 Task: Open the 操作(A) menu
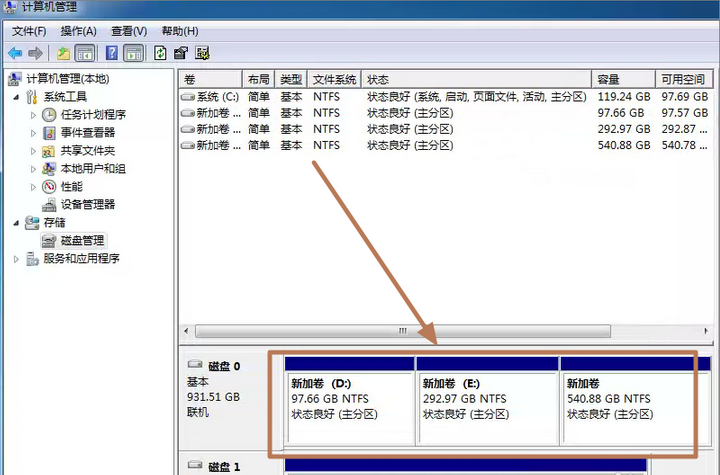pyautogui.click(x=79, y=31)
